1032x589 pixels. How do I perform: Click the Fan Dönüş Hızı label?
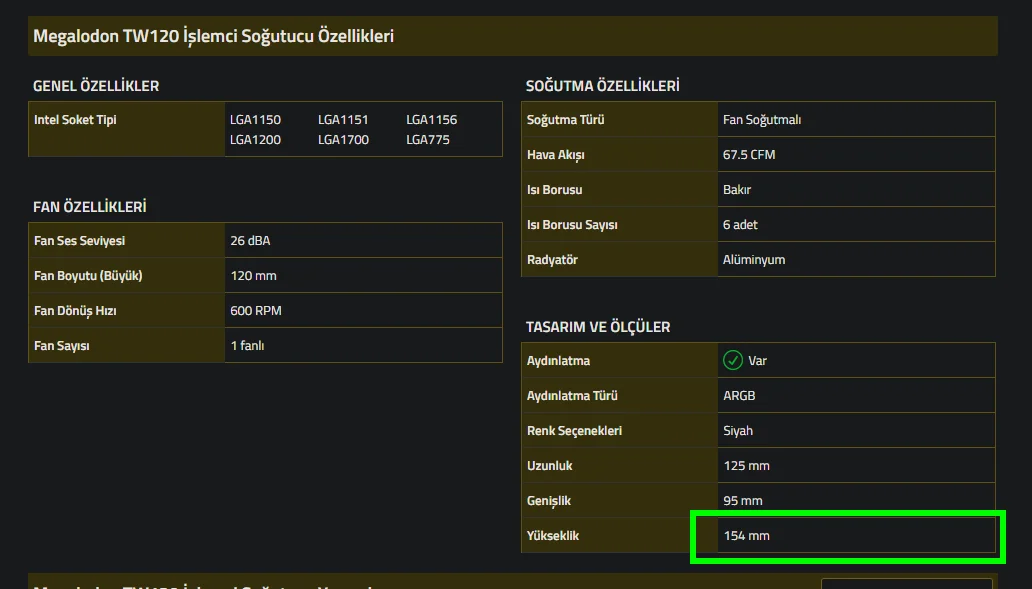click(x=75, y=311)
